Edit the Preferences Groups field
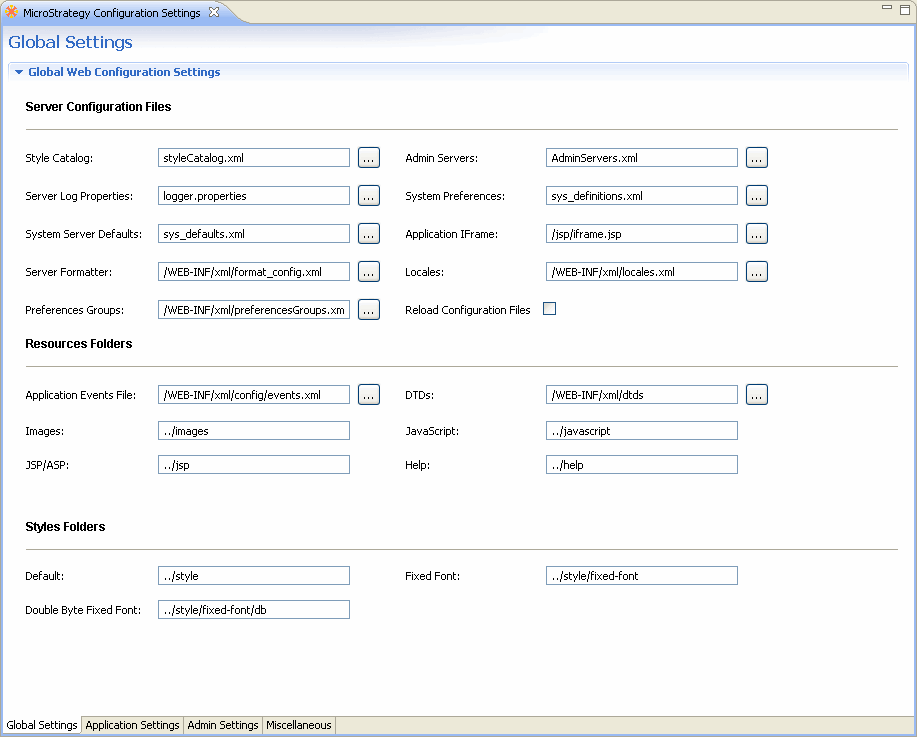917x737 pixels. click(254, 309)
